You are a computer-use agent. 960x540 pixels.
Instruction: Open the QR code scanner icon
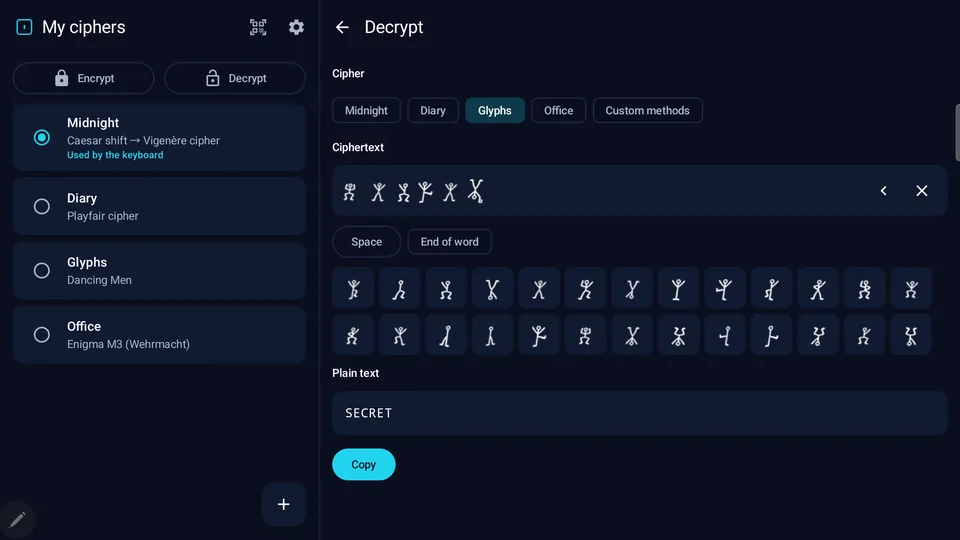click(258, 27)
